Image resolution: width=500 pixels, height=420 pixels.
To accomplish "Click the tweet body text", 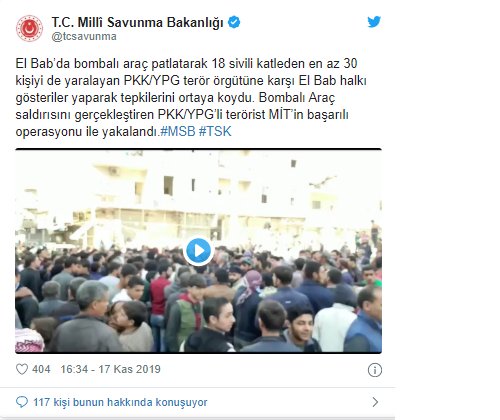I will [x=191, y=97].
